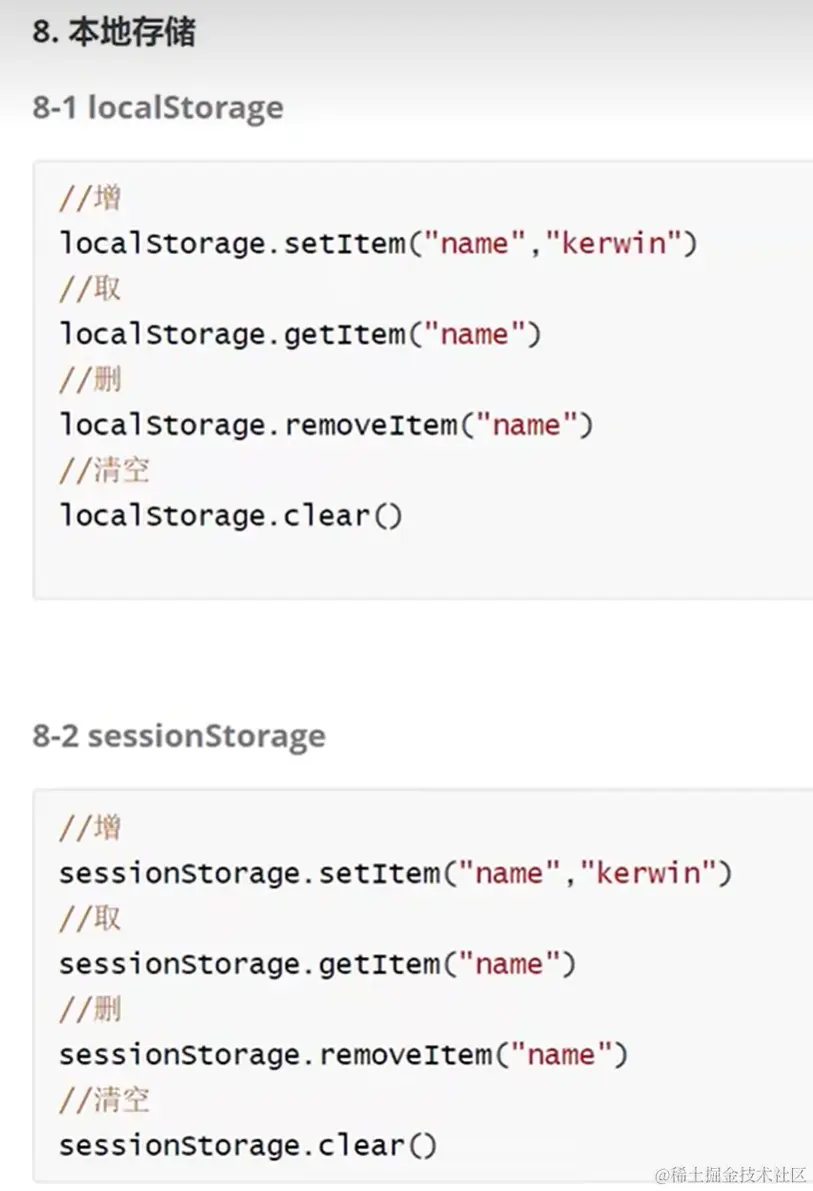
Task: Click the sessionStorage.removeItem("name") line
Action: point(343,1054)
